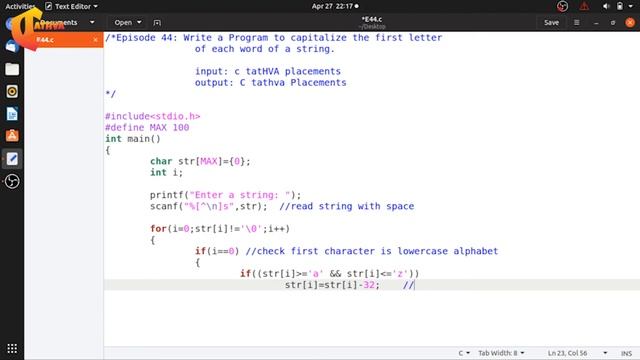Click the if(i==0) statement
This screenshot has width=640, height=360.
[x=217, y=251]
